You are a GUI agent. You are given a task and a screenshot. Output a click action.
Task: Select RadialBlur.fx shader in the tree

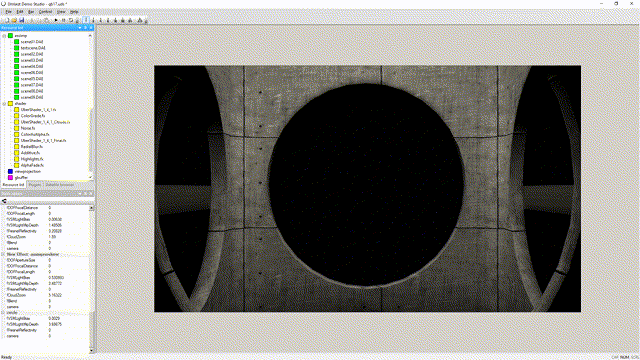coord(31,147)
